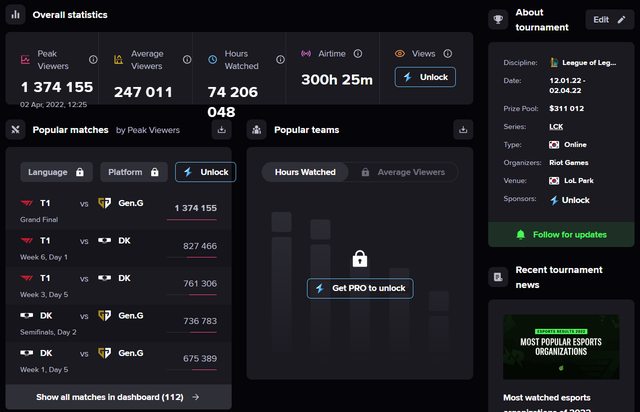Open the Language filter dropdown

[x=55, y=172]
